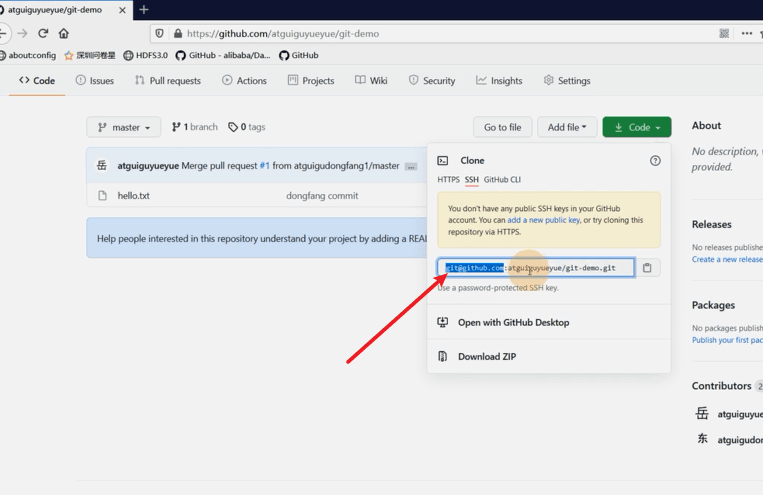Click the 岳 contributor avatar

point(702,414)
